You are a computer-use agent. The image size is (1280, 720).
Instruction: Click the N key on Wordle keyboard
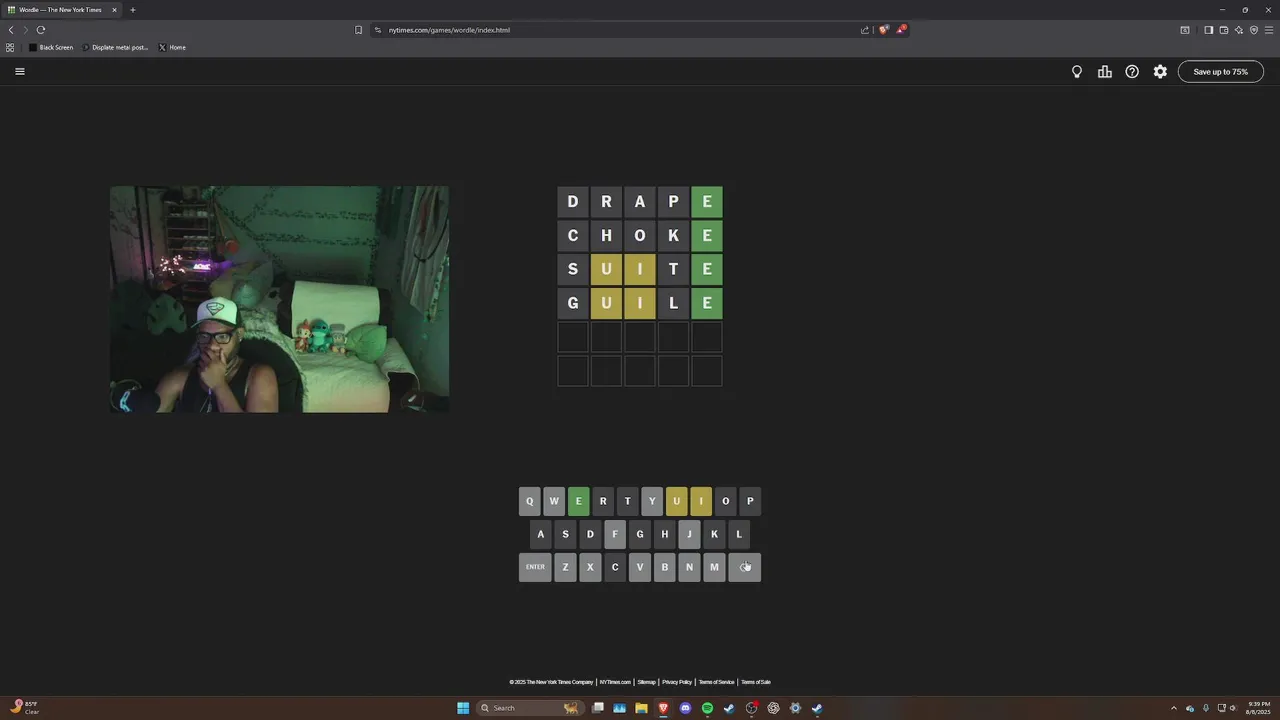click(x=689, y=567)
